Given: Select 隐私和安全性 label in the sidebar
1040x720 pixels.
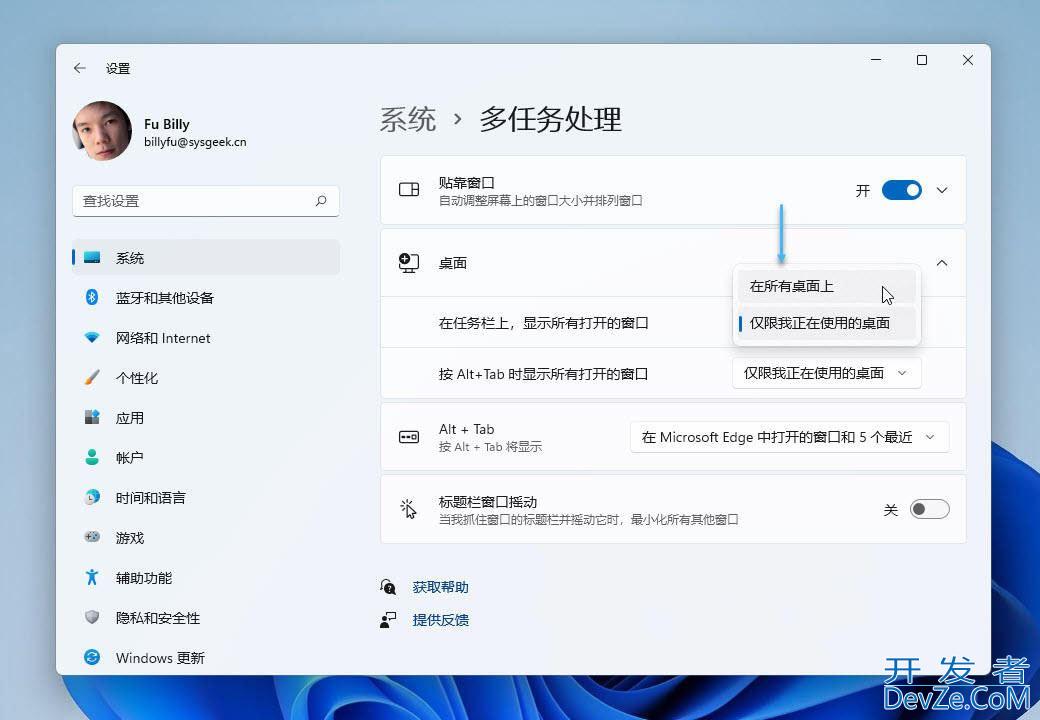Looking at the screenshot, I should (158, 618).
